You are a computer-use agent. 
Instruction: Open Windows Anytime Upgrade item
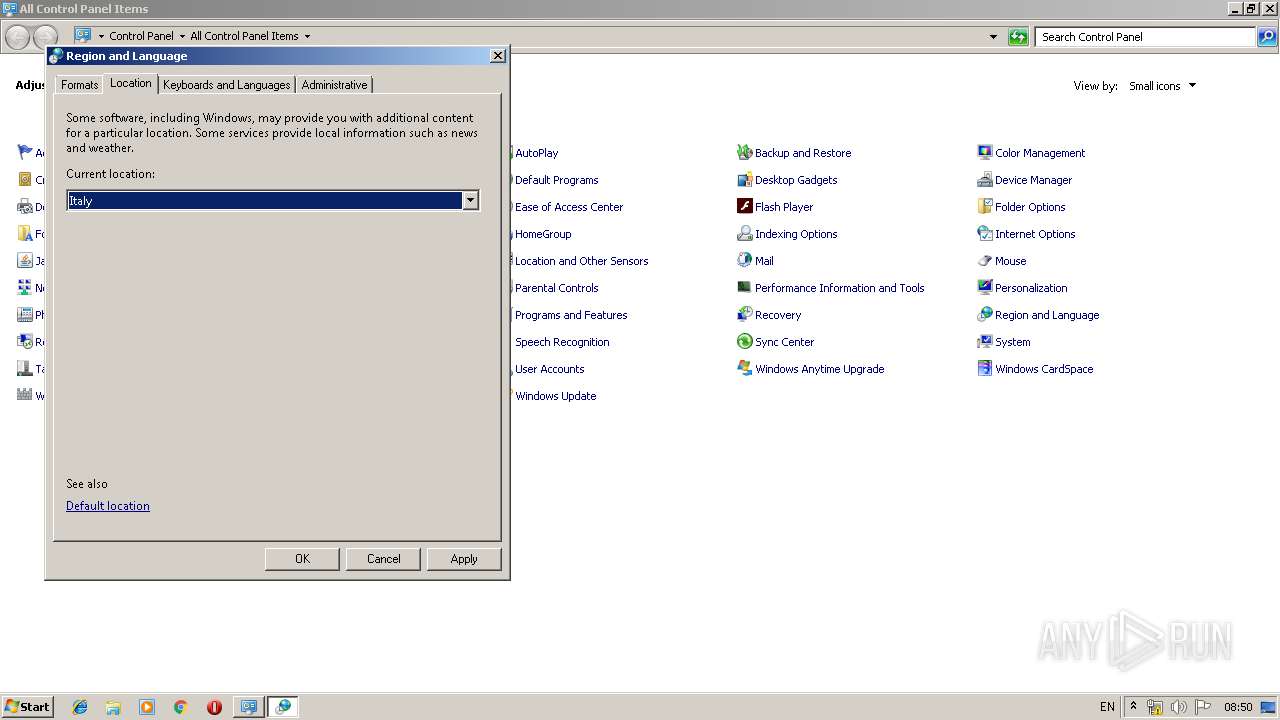click(810, 369)
